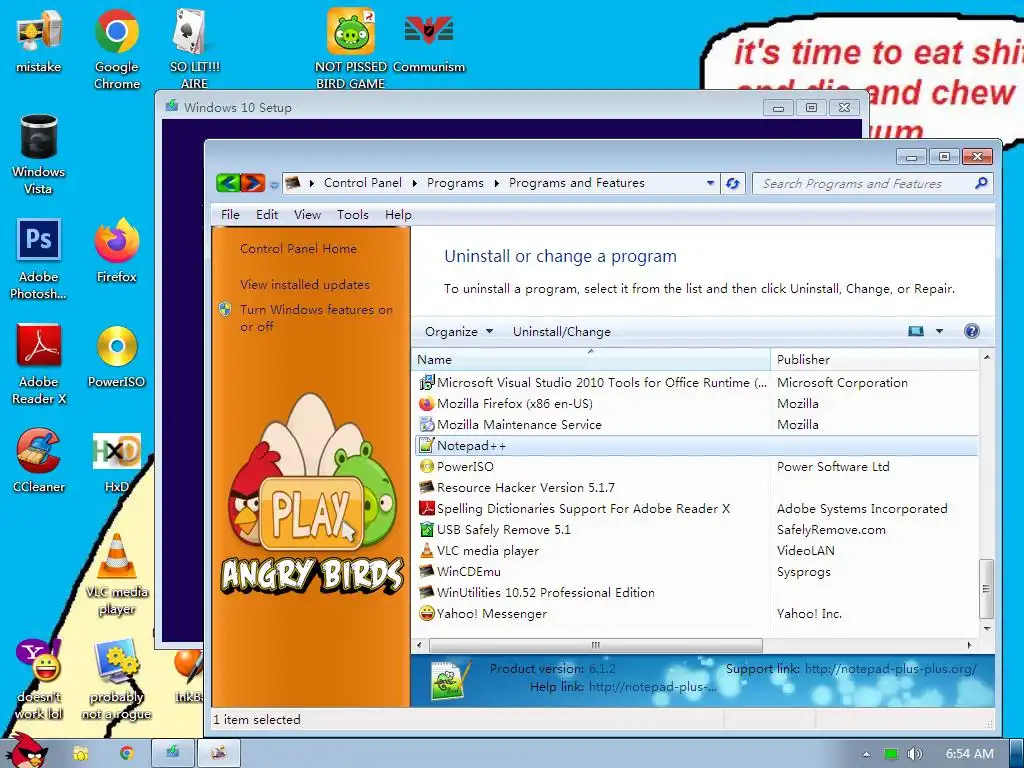Click the green battery tray icon

[891, 754]
